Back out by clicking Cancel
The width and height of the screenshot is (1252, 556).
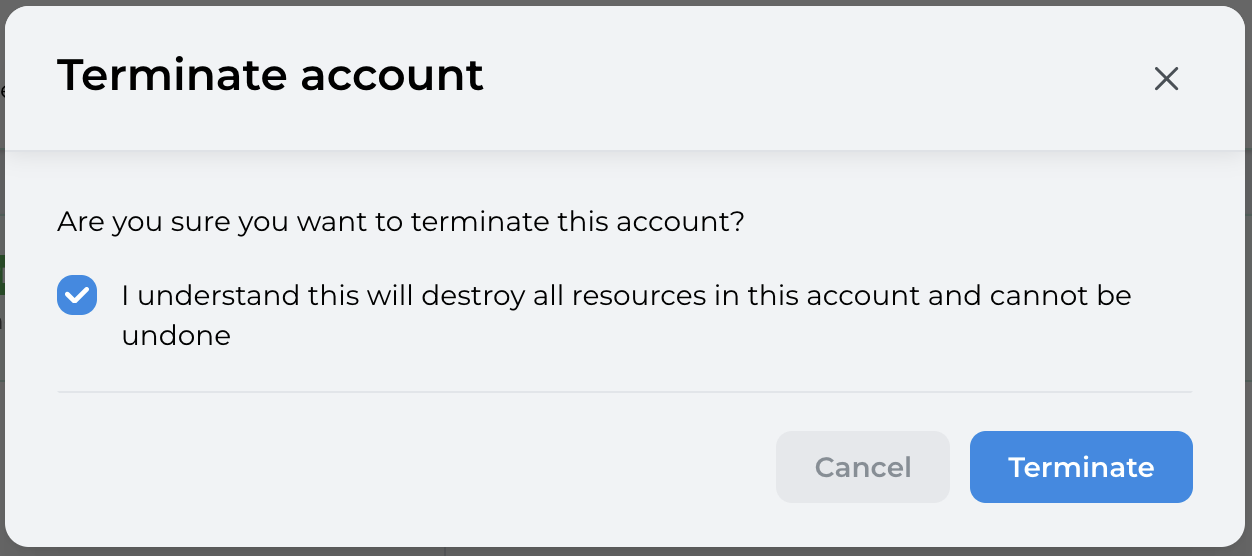pyautogui.click(x=862, y=467)
